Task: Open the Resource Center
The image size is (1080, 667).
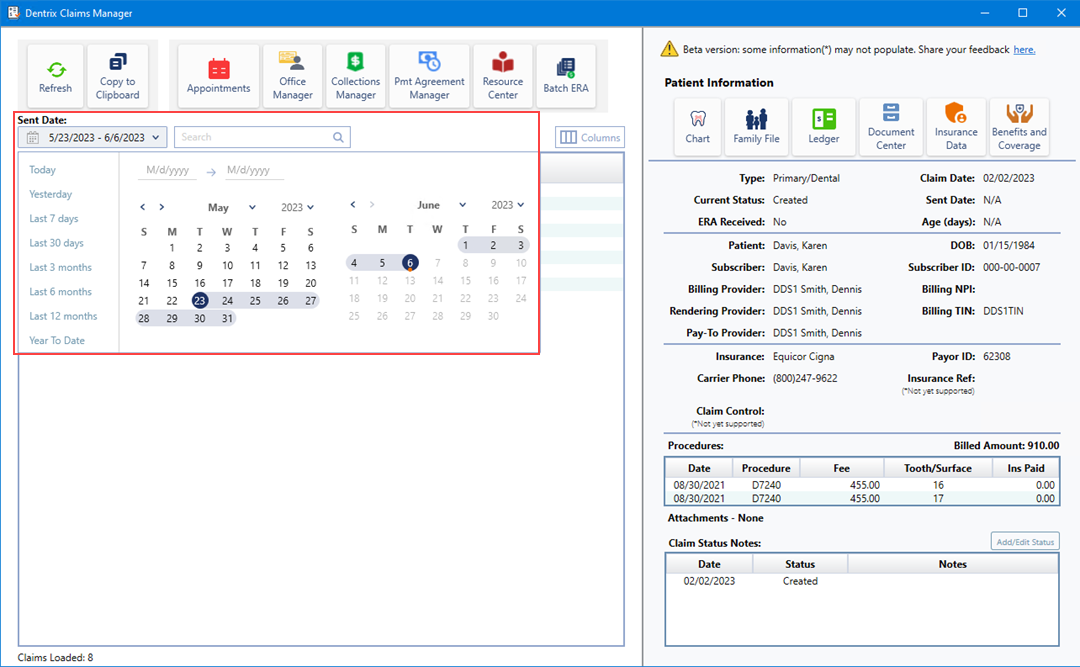Action: click(x=503, y=76)
